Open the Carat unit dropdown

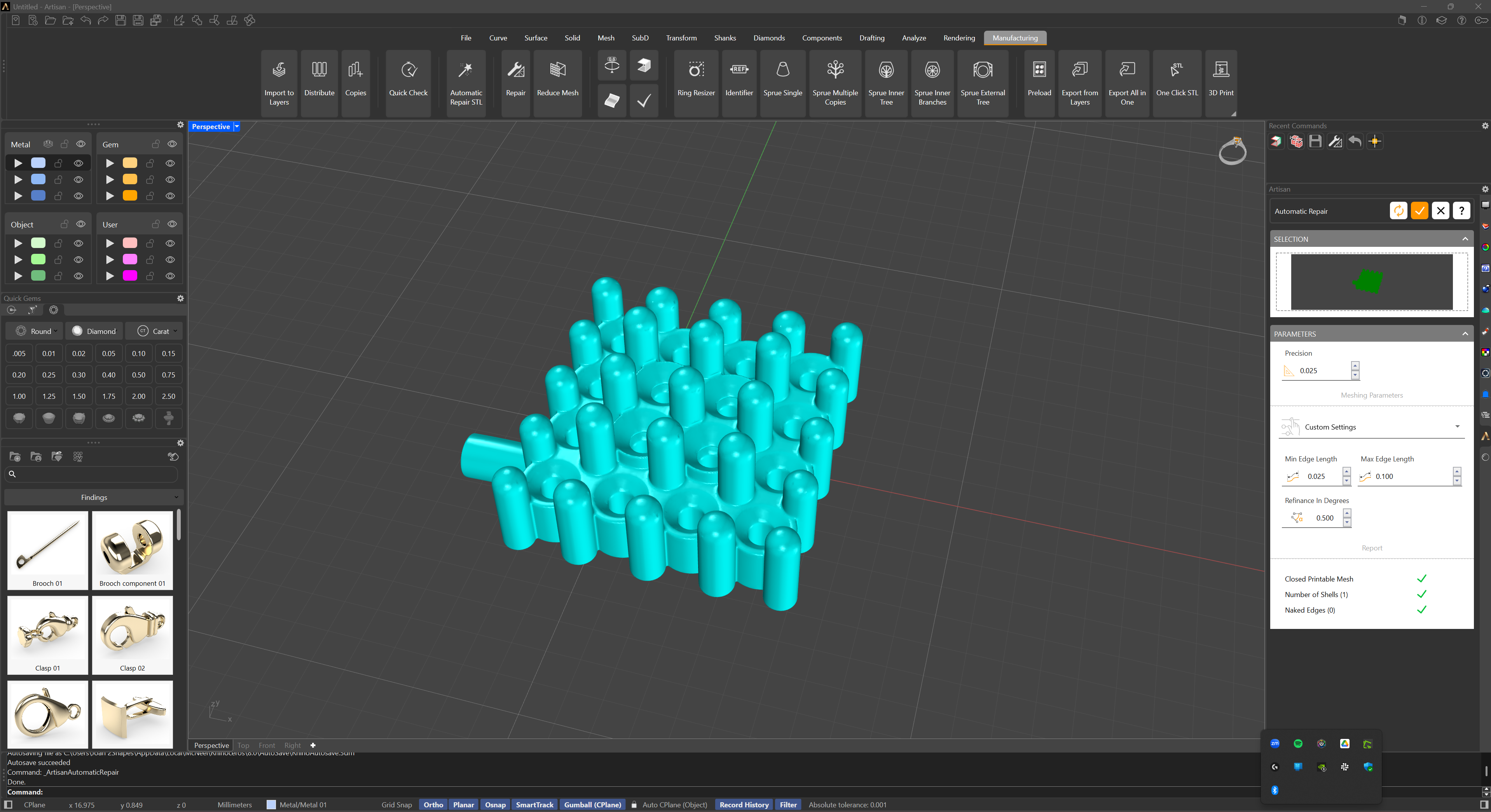154,331
